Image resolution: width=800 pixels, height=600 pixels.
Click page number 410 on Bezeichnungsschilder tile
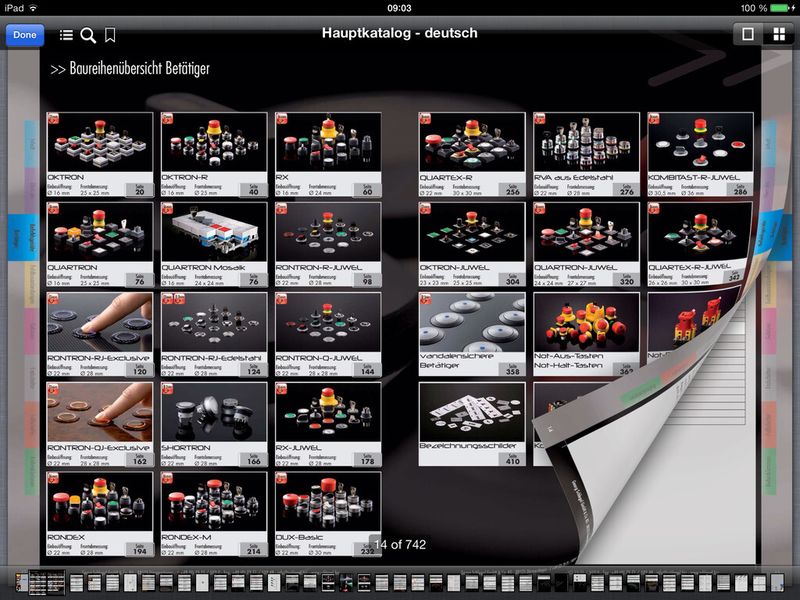point(513,460)
